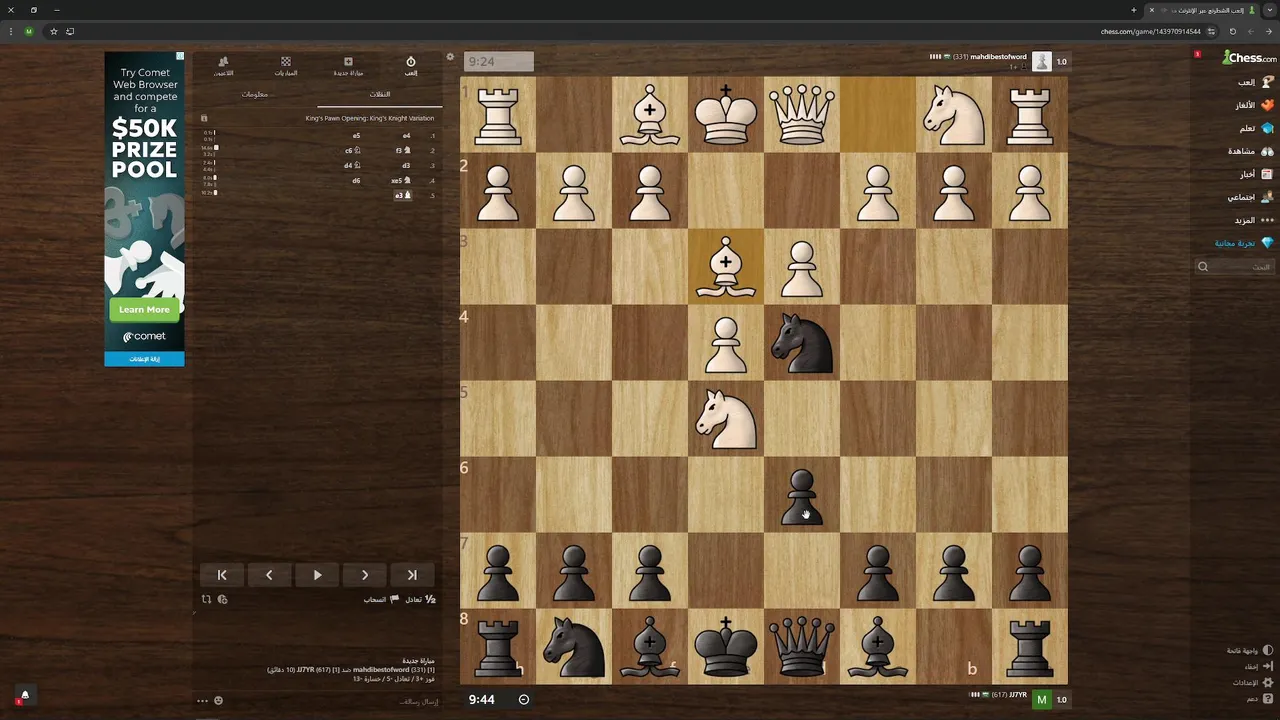
Task: Click the clock icon next to 9:44
Action: (523, 700)
